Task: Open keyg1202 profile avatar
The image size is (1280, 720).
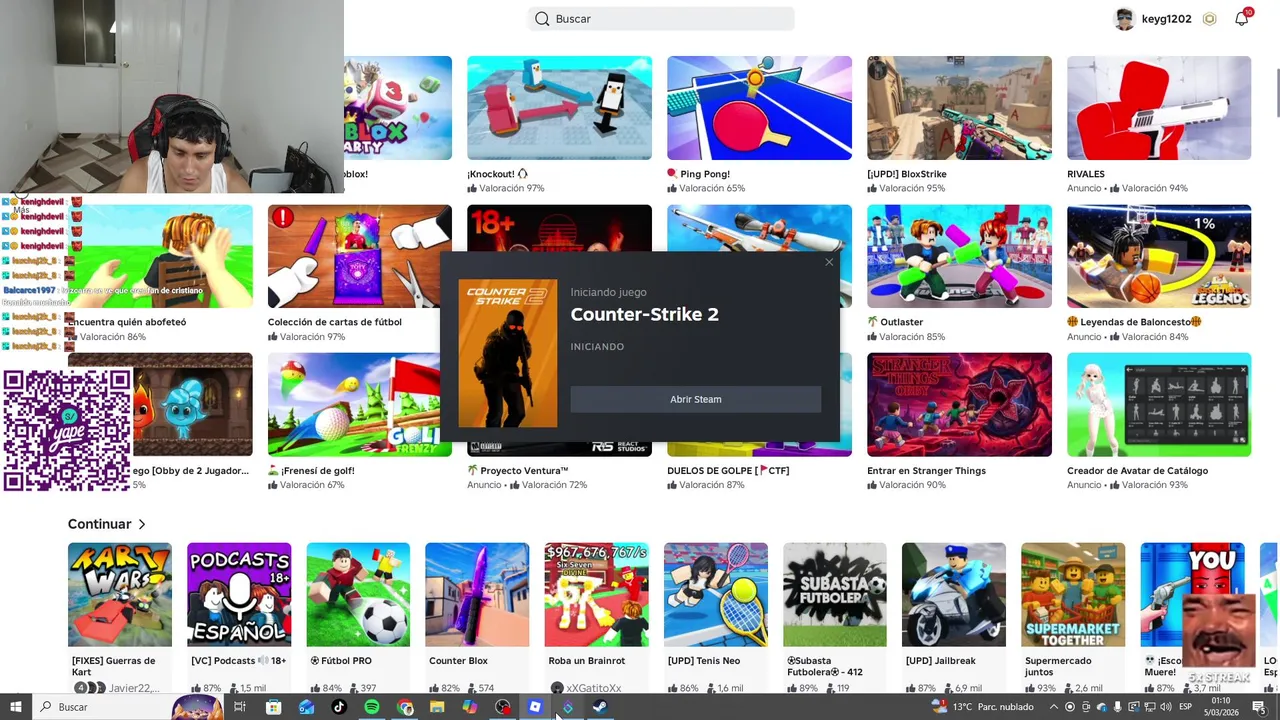Action: click(x=1125, y=19)
